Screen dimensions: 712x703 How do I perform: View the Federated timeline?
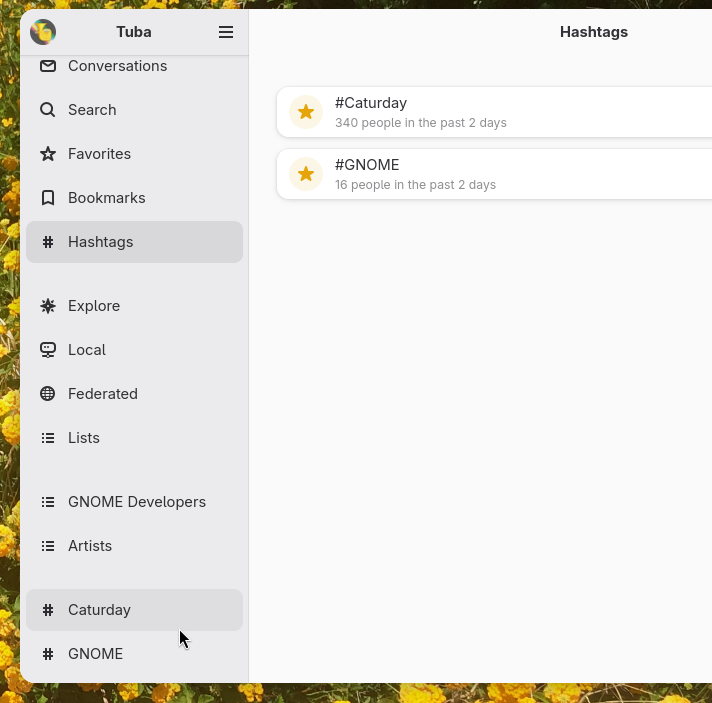pyautogui.click(x=134, y=394)
